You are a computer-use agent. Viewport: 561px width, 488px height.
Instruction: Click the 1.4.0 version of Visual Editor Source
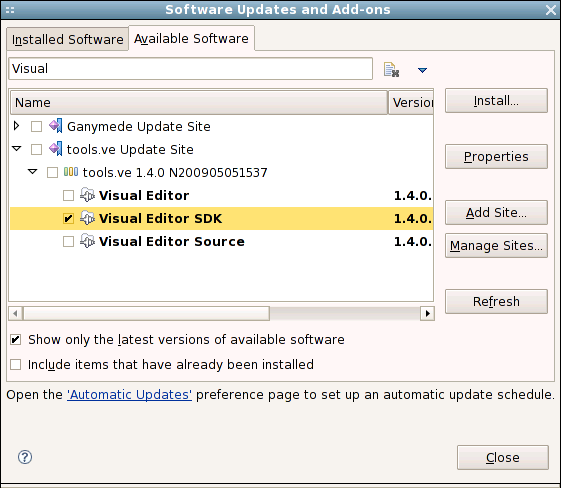pos(413,241)
